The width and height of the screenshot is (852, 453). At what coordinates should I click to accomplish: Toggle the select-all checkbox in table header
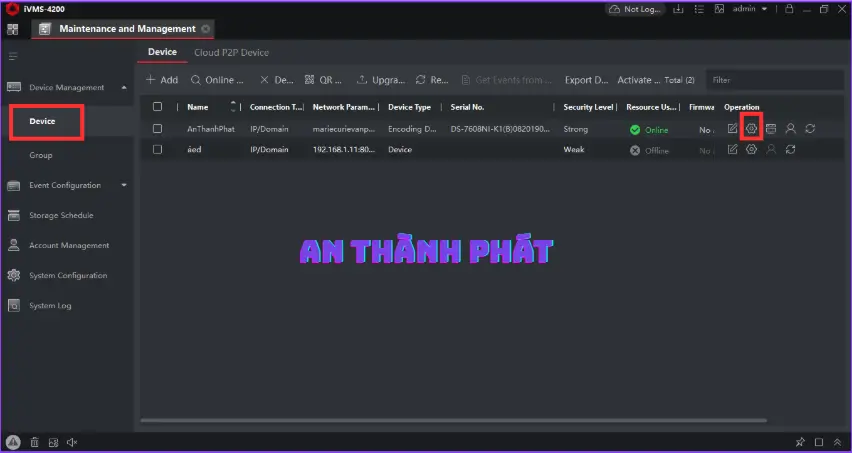tap(157, 107)
